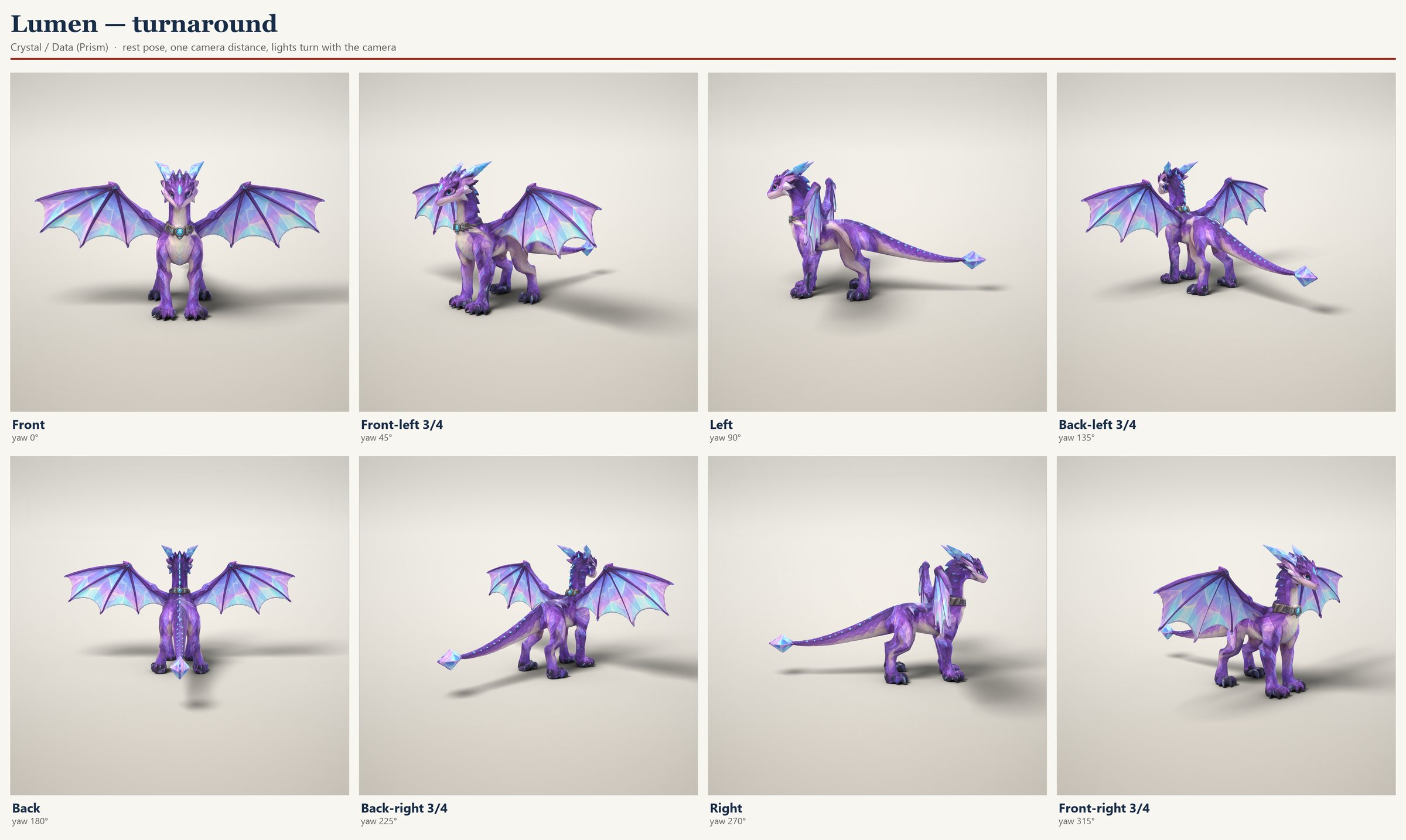
Task: Click the 'Left' caption label
Action: coord(721,425)
